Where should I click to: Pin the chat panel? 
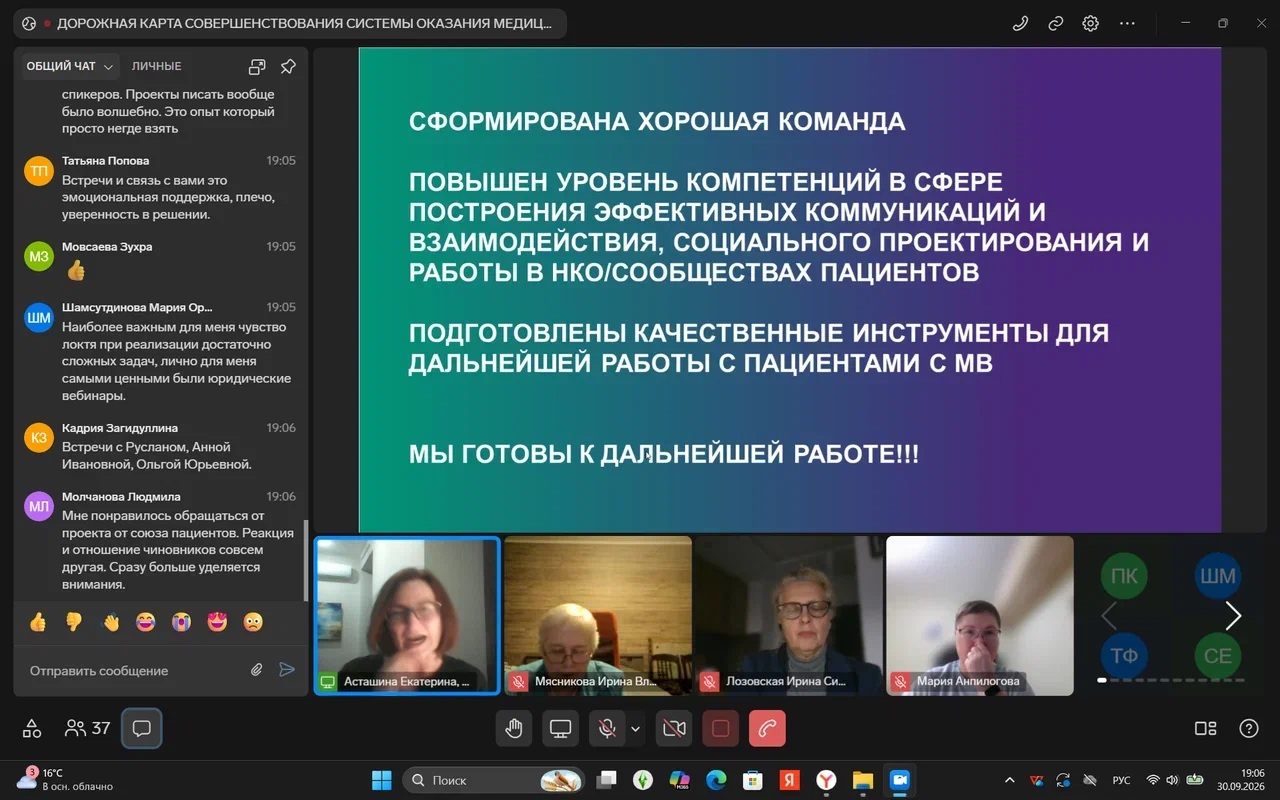coord(288,66)
